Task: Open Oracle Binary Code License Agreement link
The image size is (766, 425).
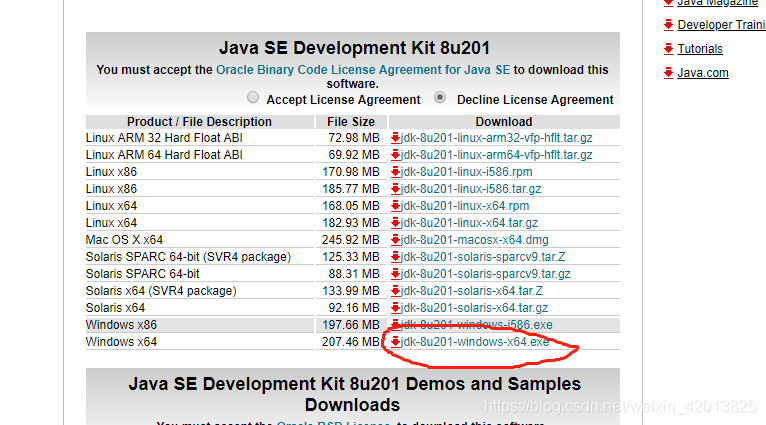Action: tap(363, 70)
